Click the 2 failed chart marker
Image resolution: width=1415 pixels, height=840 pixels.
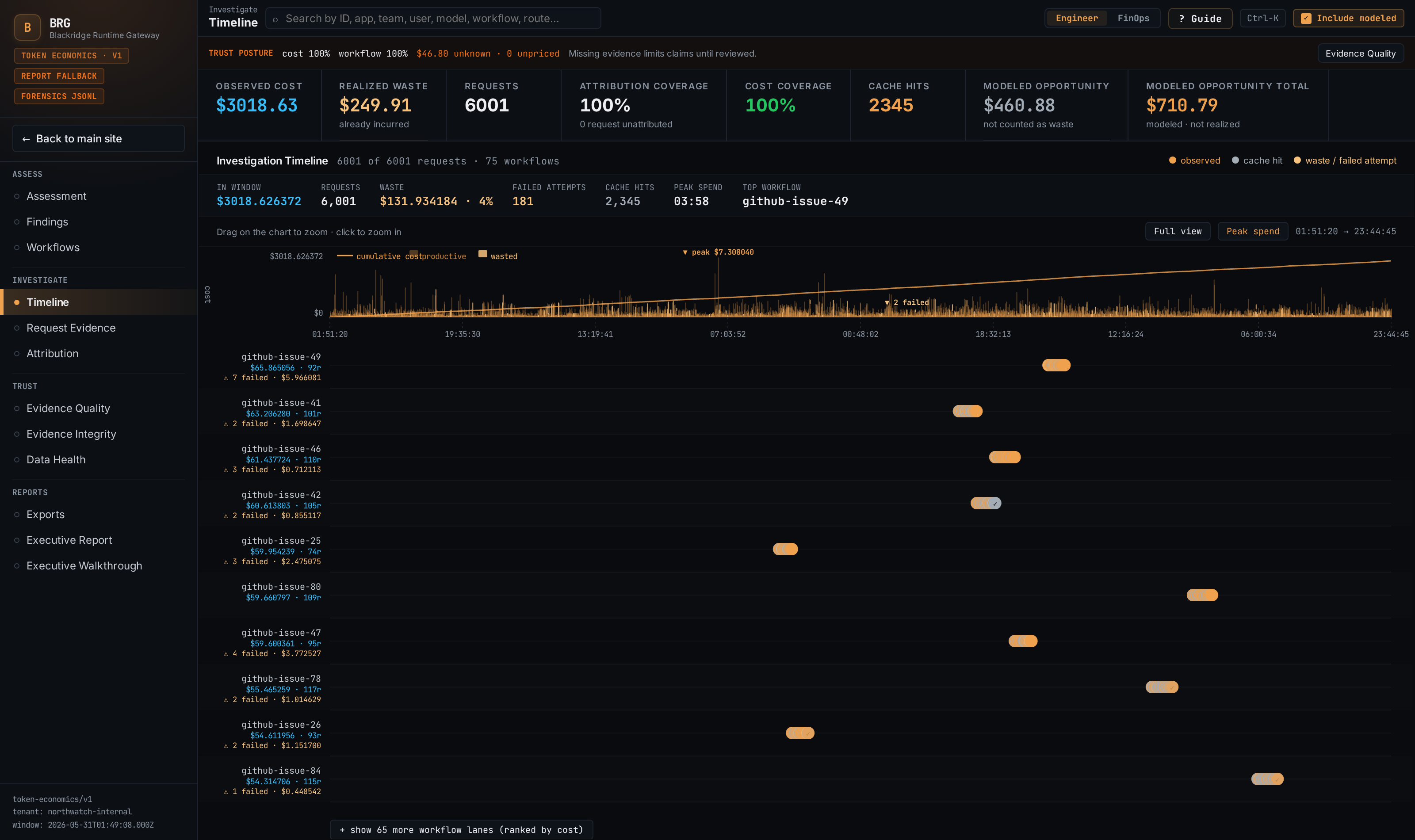pyautogui.click(x=907, y=303)
